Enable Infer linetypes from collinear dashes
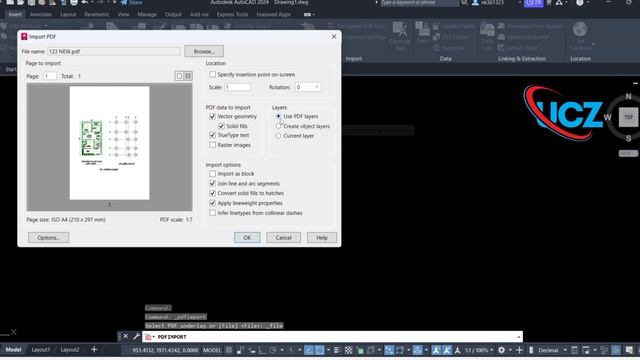Screen dimensions: 640x360 point(212,213)
